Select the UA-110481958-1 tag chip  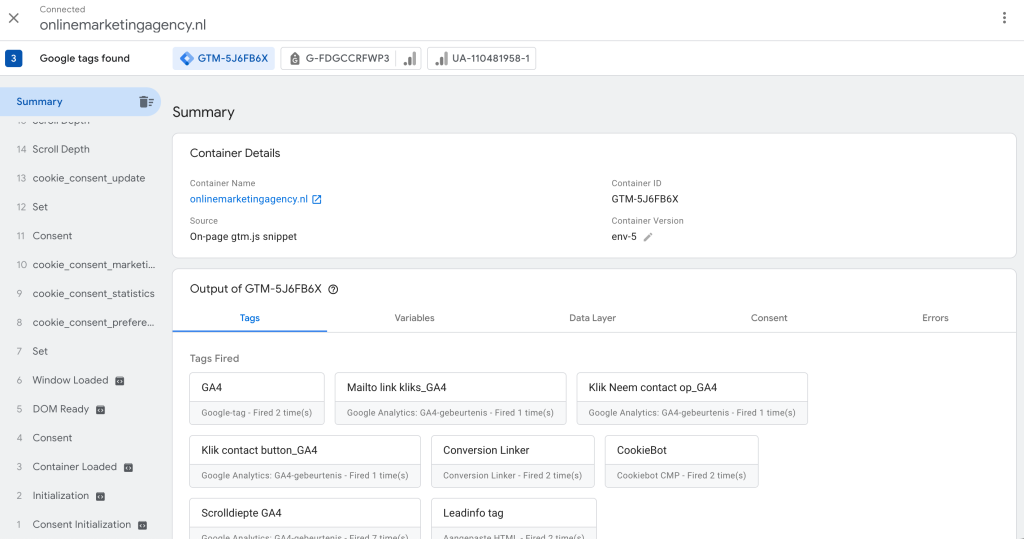481,58
